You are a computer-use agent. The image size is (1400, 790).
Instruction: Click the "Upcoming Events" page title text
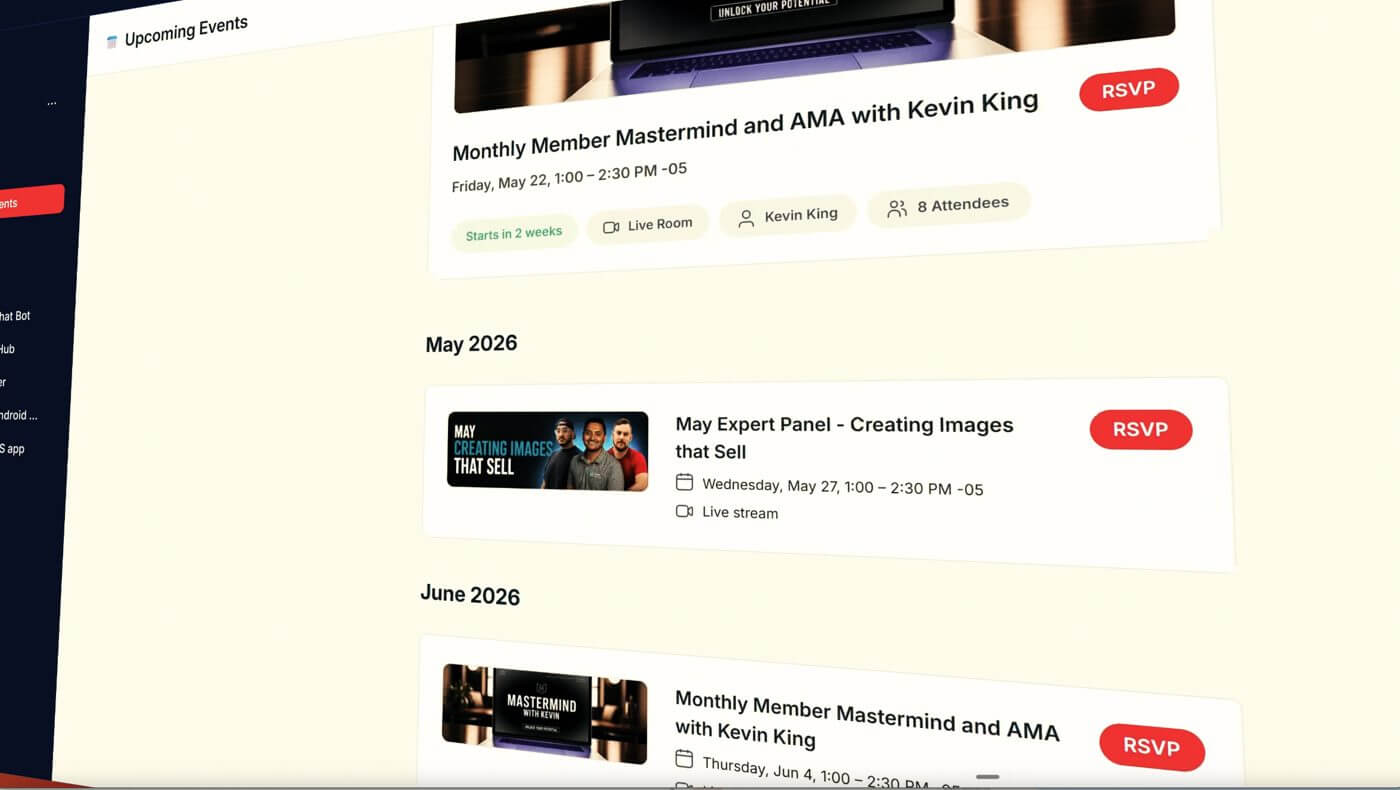(x=186, y=31)
